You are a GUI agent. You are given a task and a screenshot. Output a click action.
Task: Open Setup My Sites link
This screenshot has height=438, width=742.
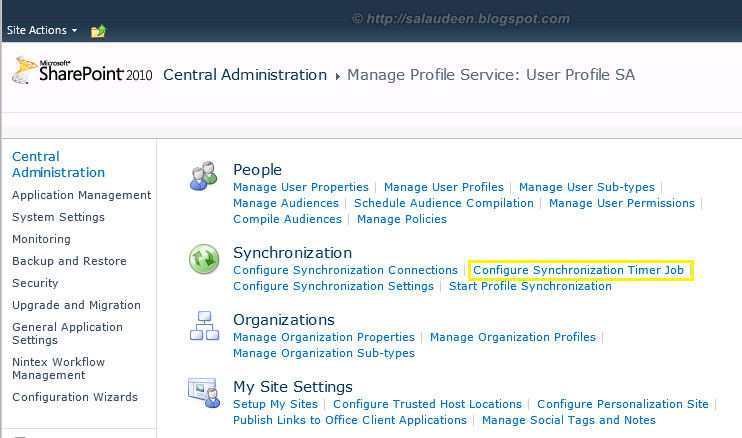[275, 404]
